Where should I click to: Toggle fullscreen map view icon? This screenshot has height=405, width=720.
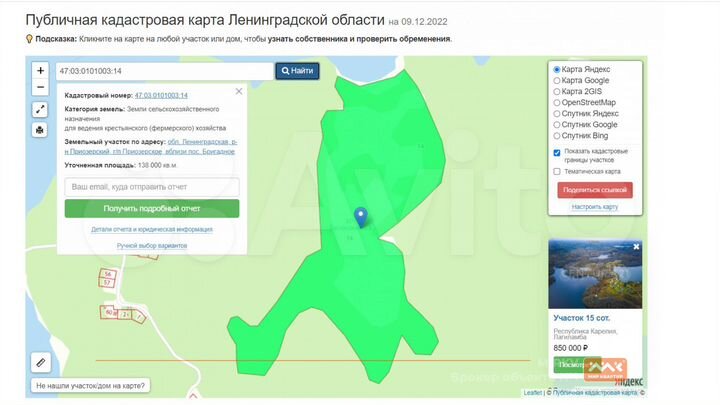coord(40,109)
